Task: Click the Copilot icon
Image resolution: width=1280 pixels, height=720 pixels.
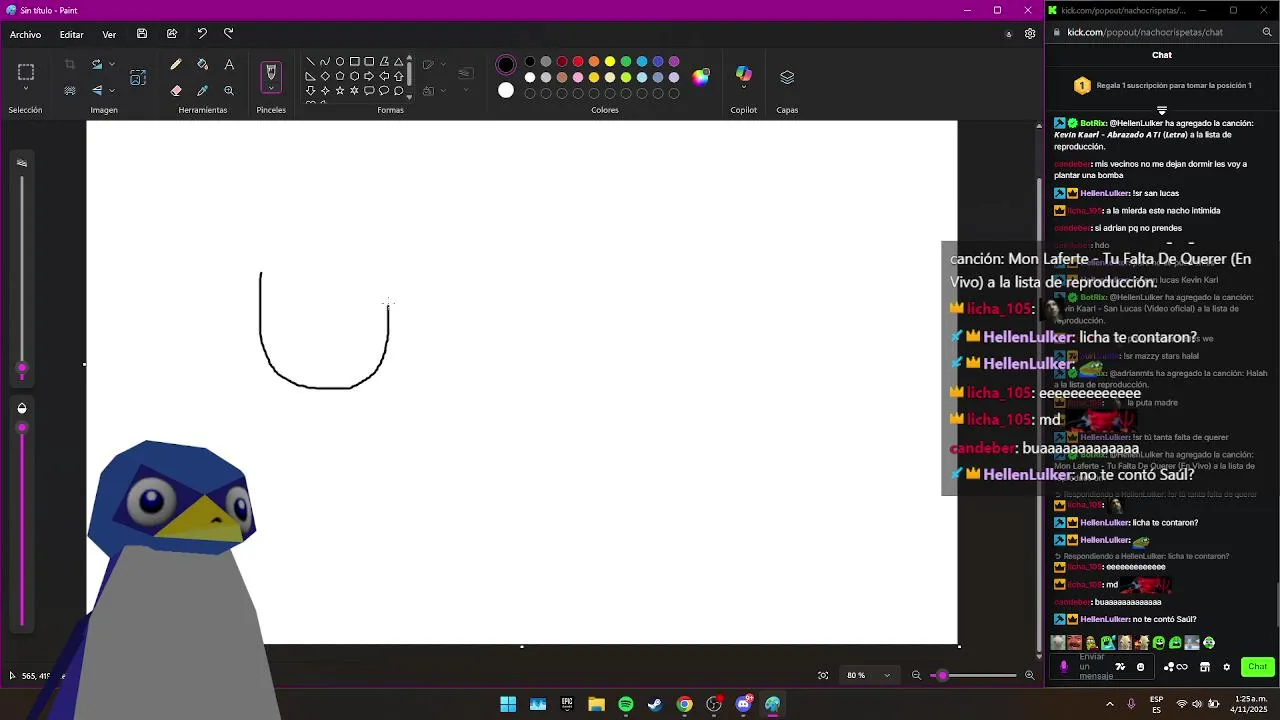Action: click(743, 74)
